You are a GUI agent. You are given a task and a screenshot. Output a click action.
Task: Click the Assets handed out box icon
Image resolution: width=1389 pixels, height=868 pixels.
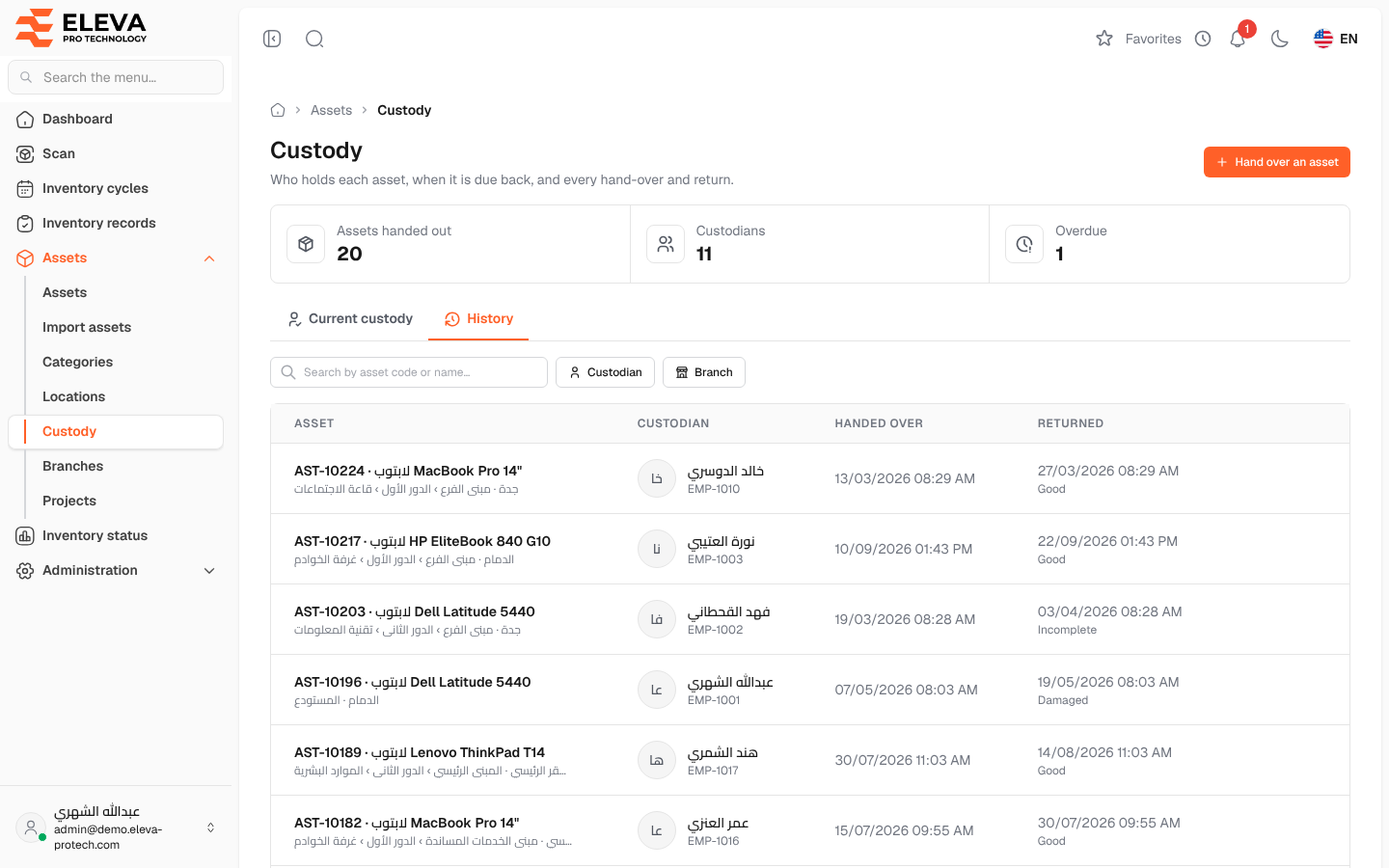click(x=306, y=244)
